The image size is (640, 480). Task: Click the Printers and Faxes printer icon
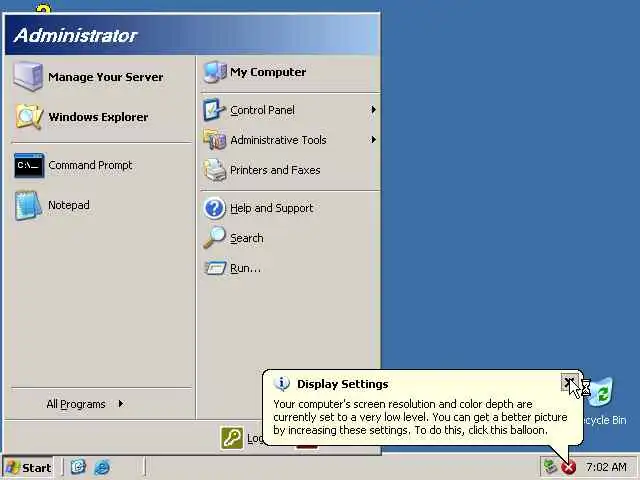click(x=215, y=170)
